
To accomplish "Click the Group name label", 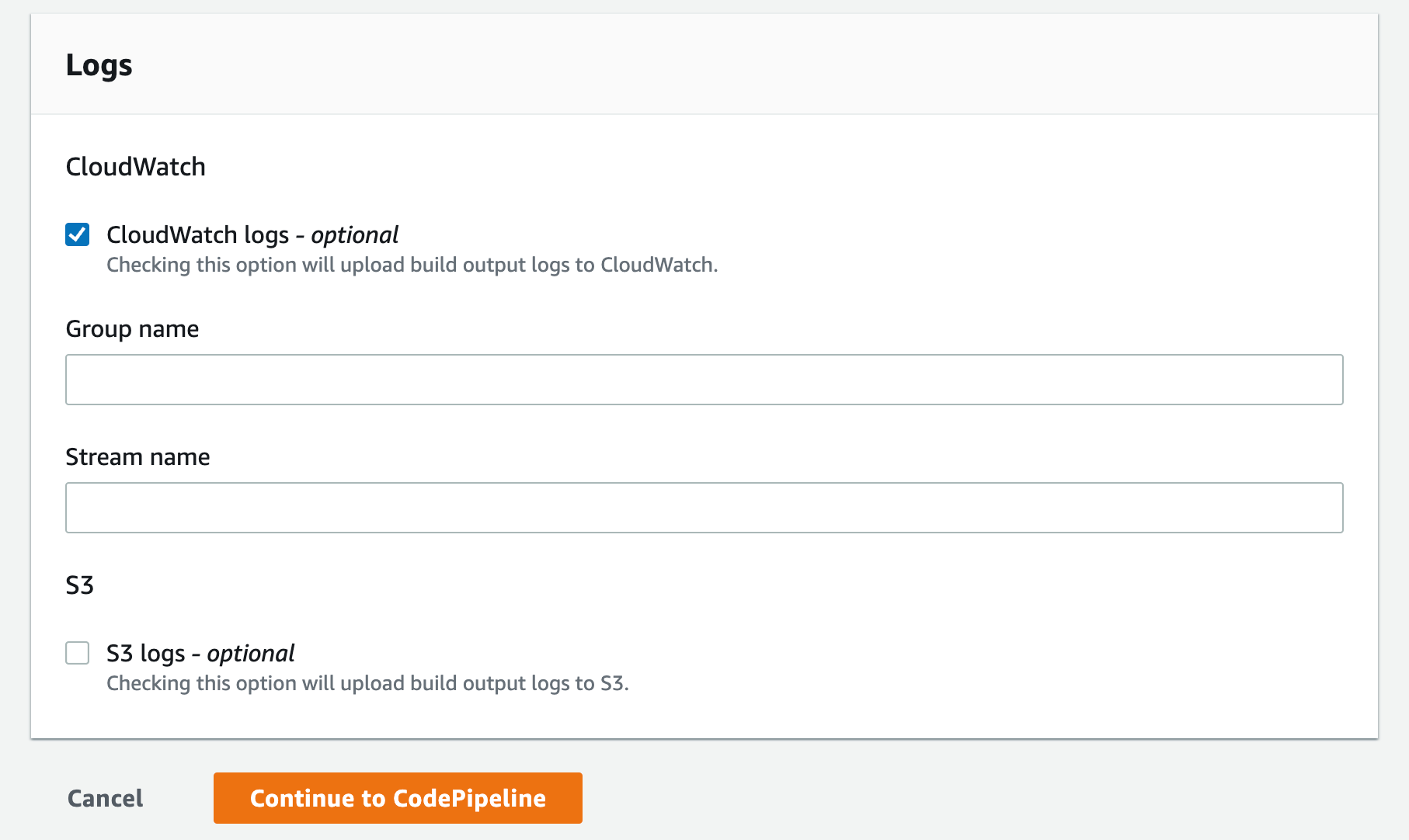I will [132, 328].
